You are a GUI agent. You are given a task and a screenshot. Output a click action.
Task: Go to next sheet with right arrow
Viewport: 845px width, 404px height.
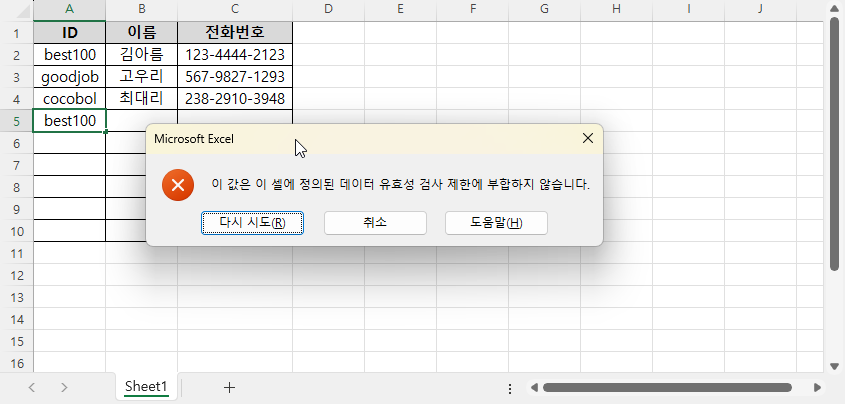(x=64, y=387)
